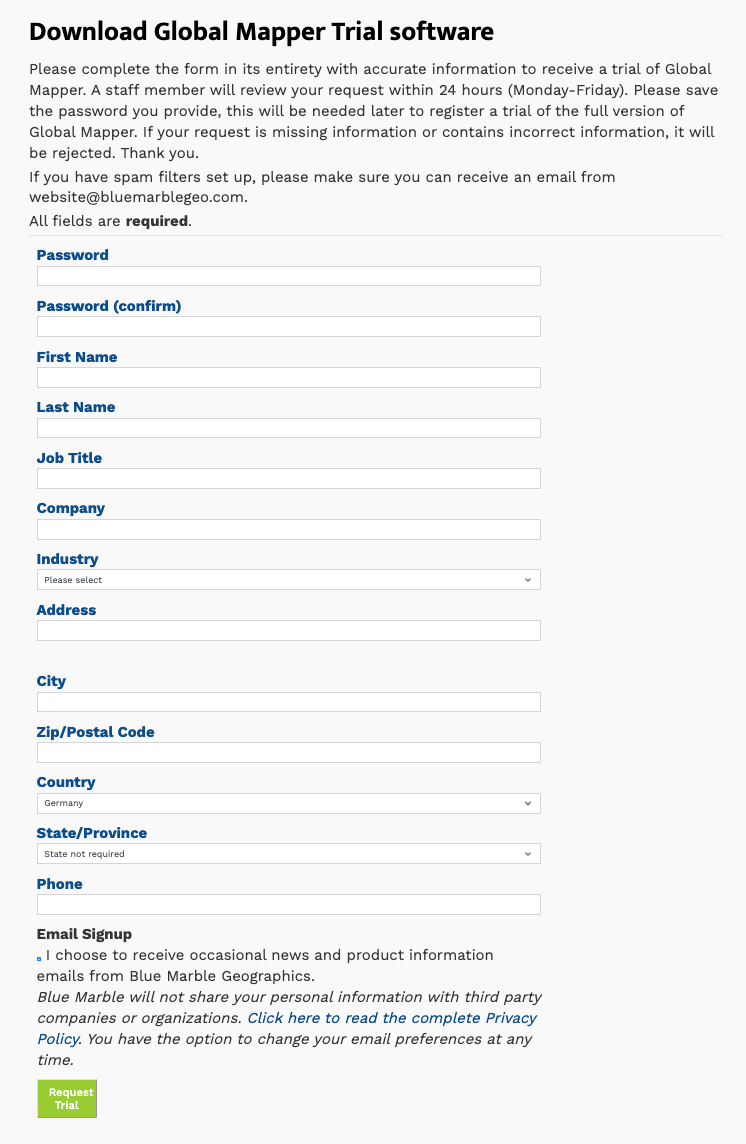
Task: Select the Last Name text box
Action: click(x=288, y=428)
